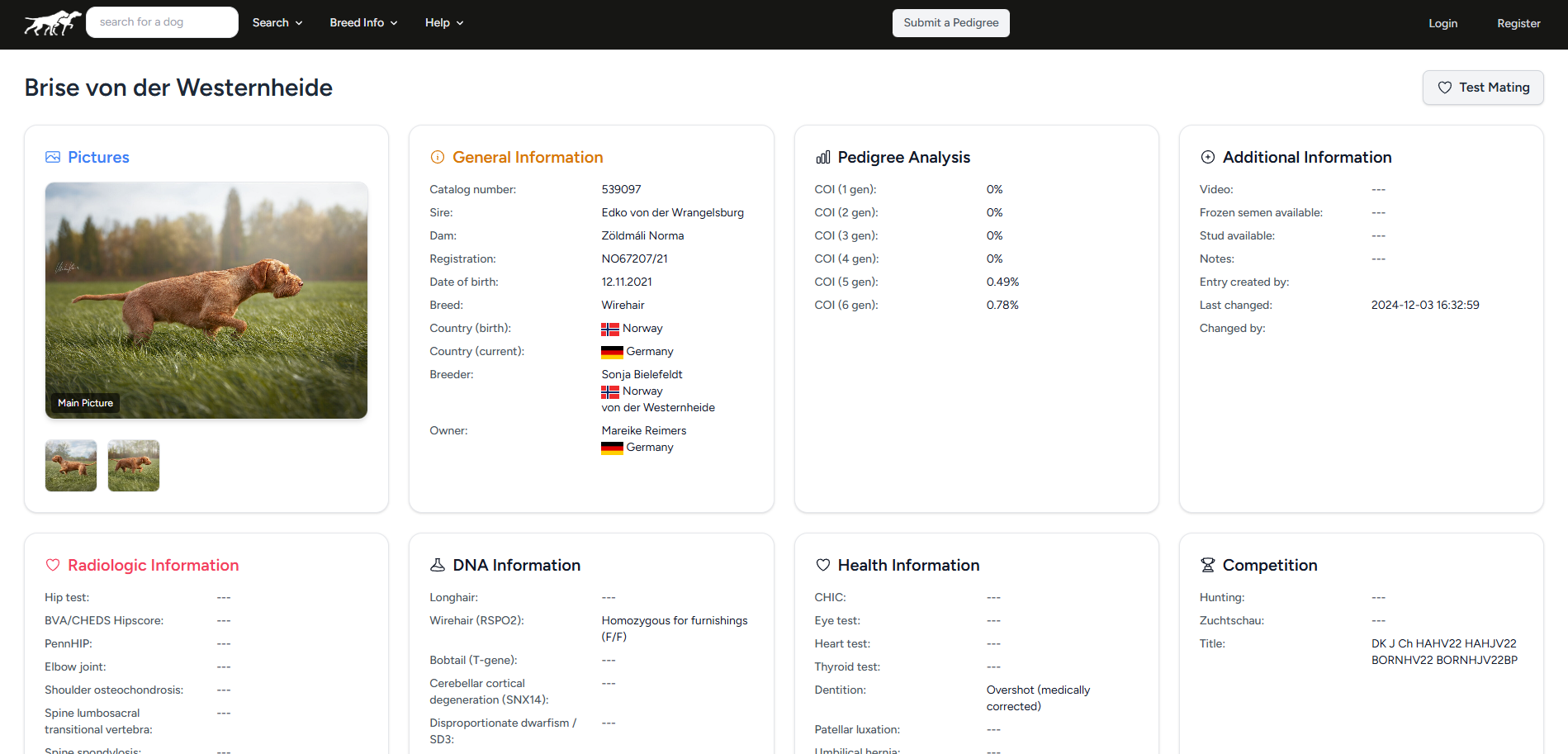Open the Search dropdown menu

[277, 23]
